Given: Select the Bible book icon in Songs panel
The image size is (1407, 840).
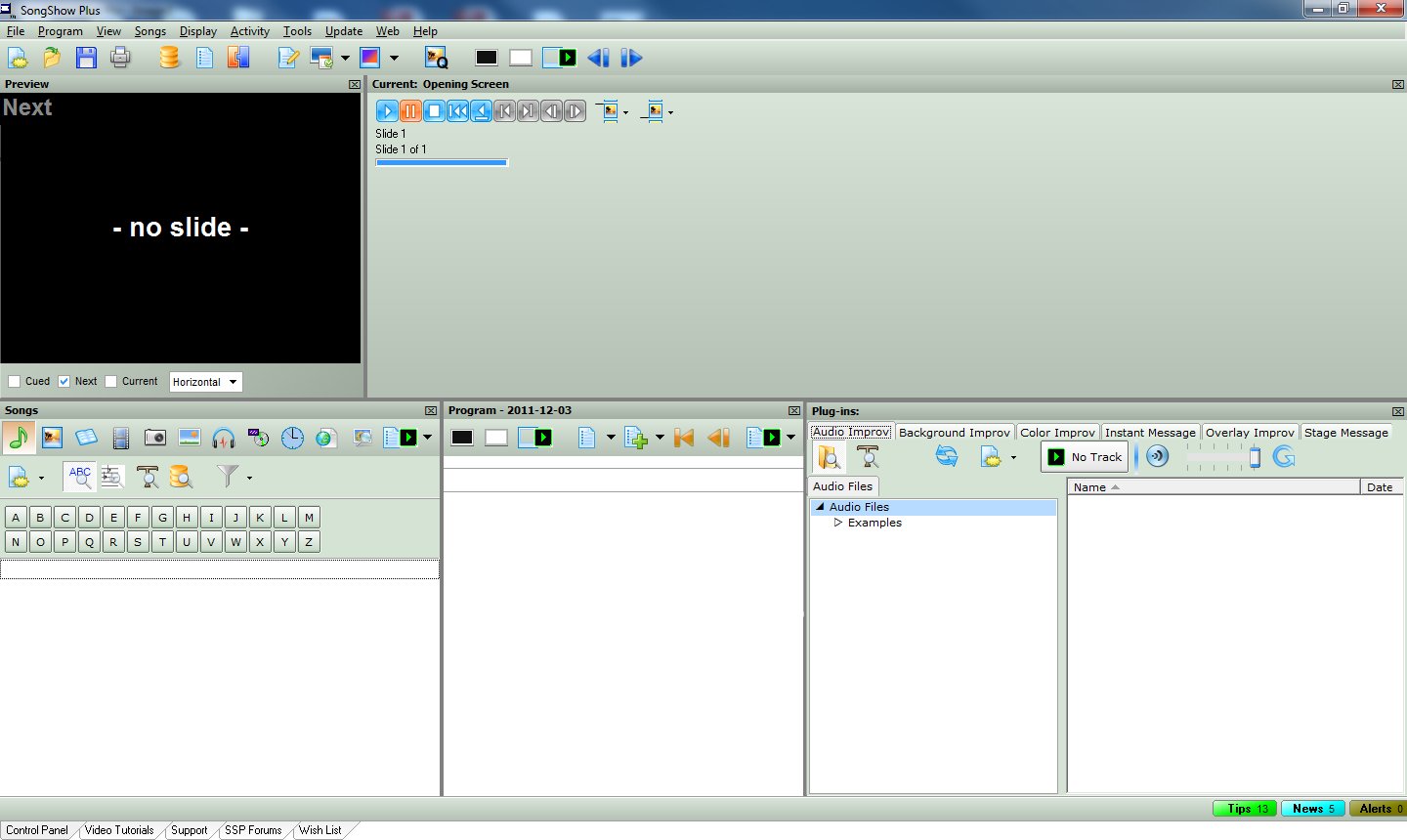Looking at the screenshot, I should click(87, 438).
